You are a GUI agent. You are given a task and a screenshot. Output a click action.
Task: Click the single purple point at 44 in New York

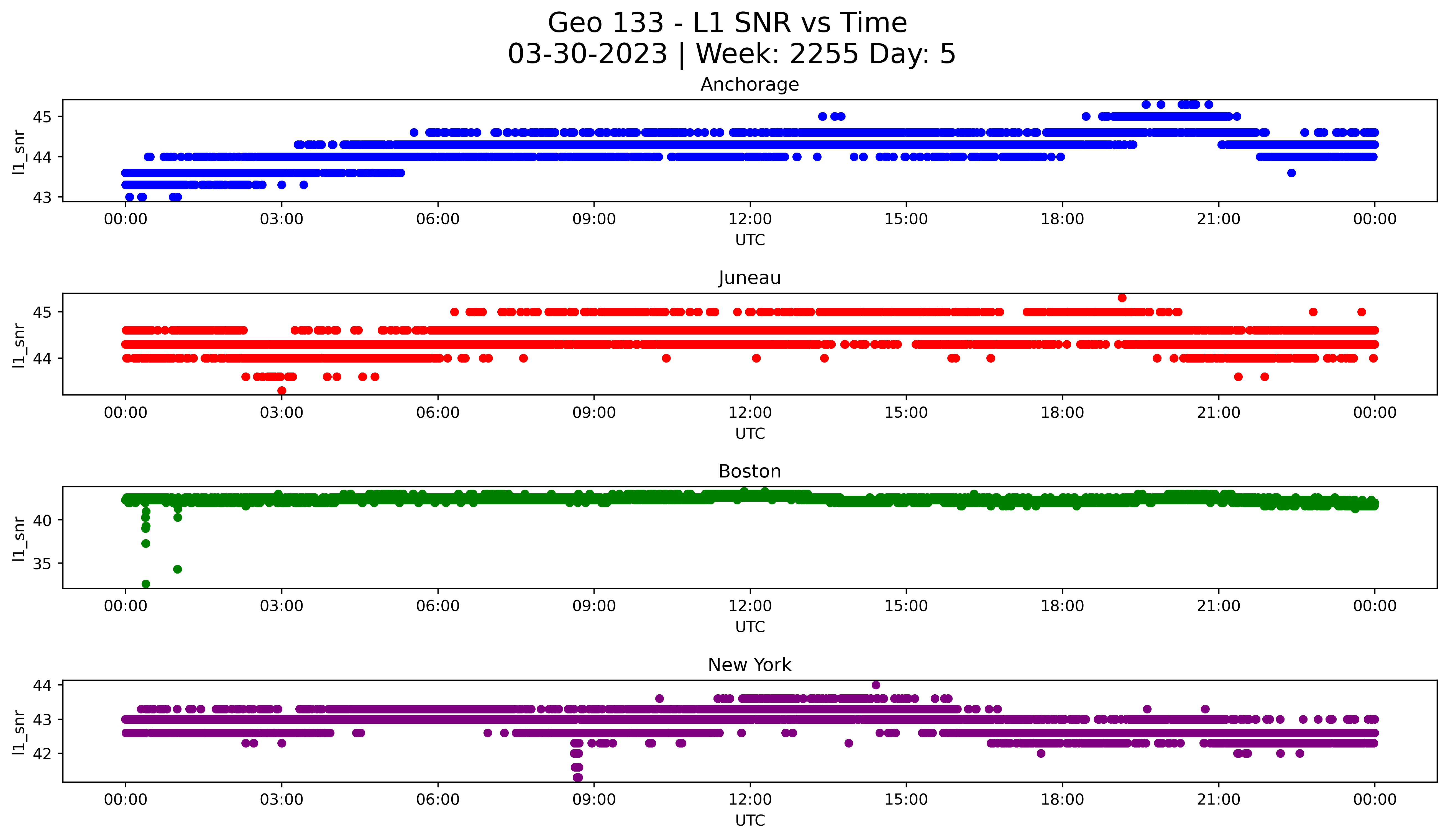pos(876,685)
